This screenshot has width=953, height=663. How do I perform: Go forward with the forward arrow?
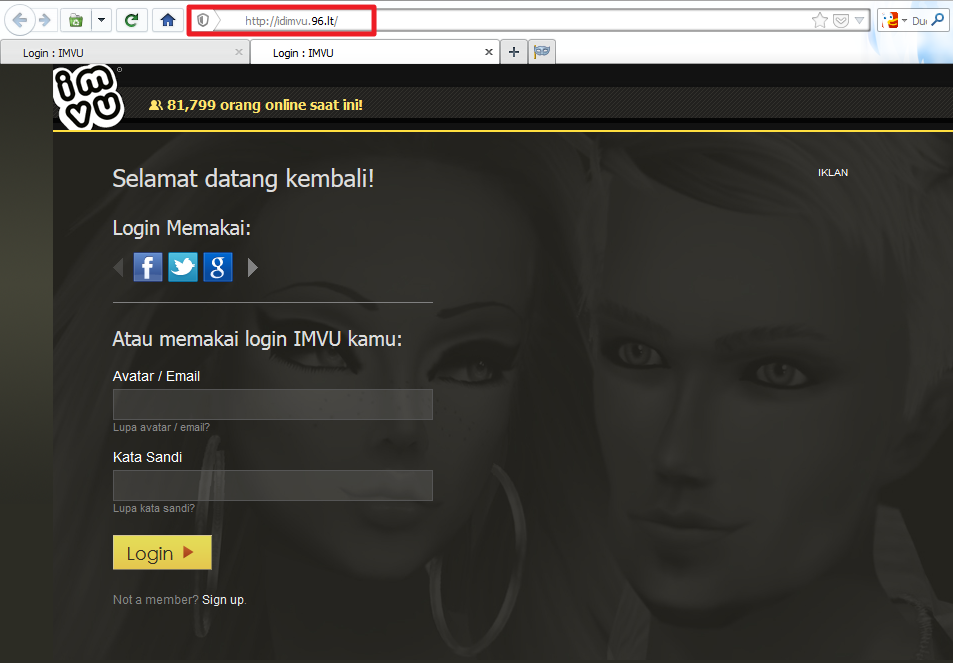click(x=44, y=21)
